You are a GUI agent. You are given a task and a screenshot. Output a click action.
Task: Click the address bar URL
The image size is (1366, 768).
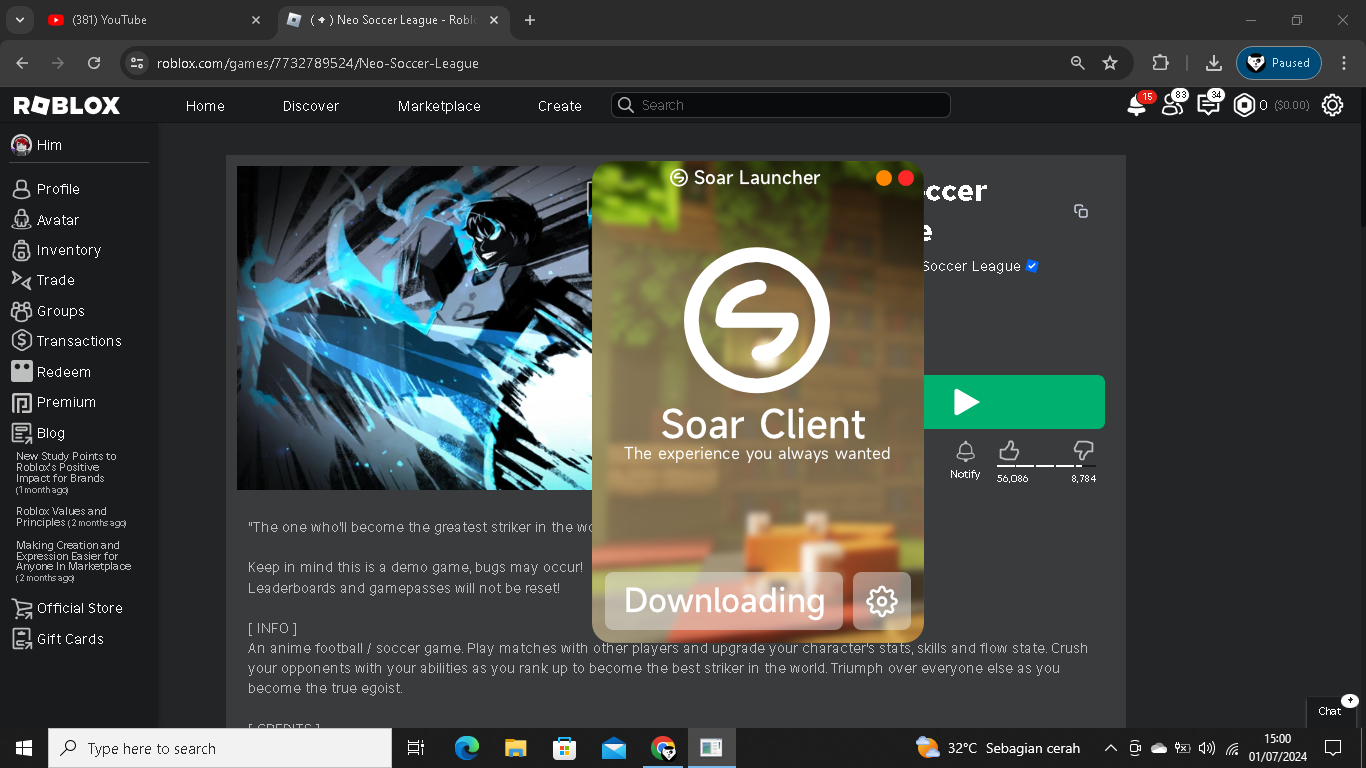point(318,63)
